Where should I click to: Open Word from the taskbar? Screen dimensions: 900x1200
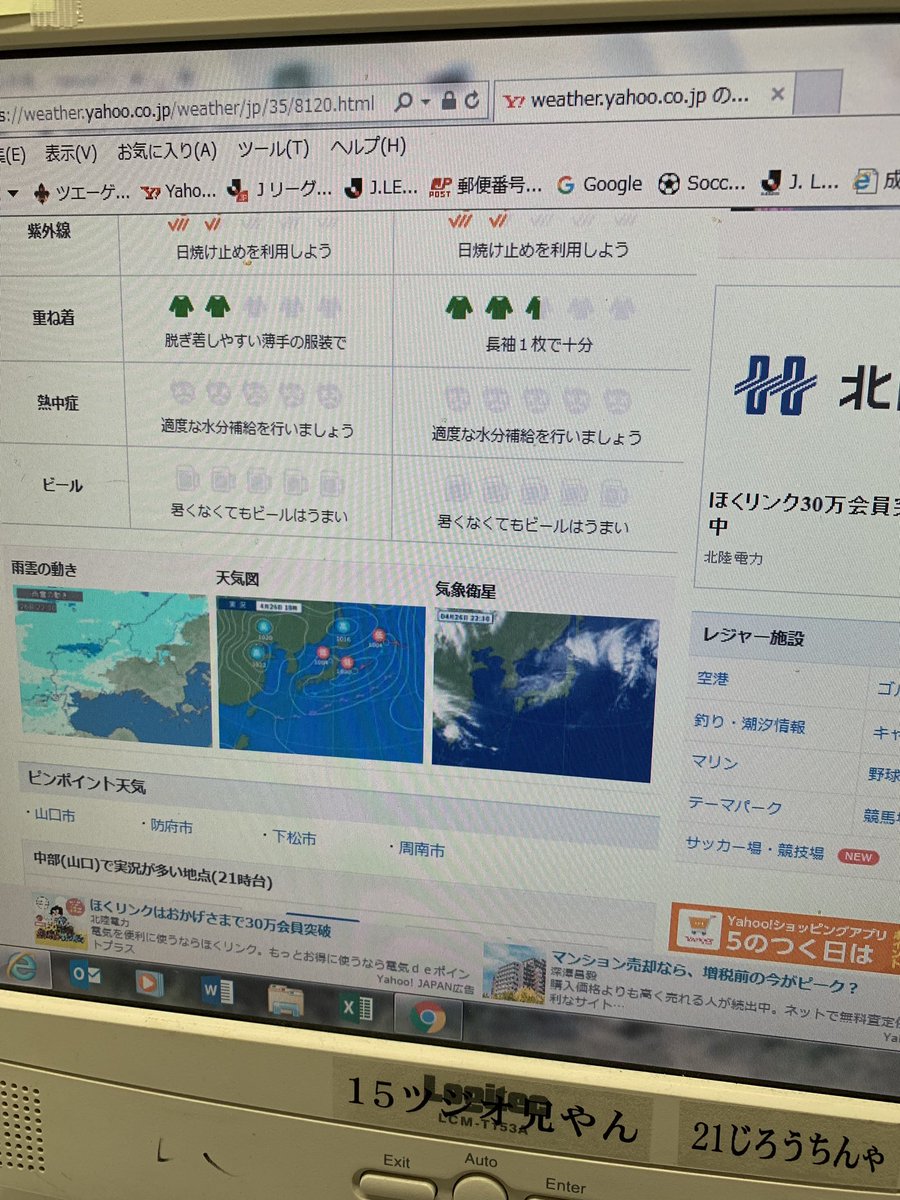click(x=216, y=990)
